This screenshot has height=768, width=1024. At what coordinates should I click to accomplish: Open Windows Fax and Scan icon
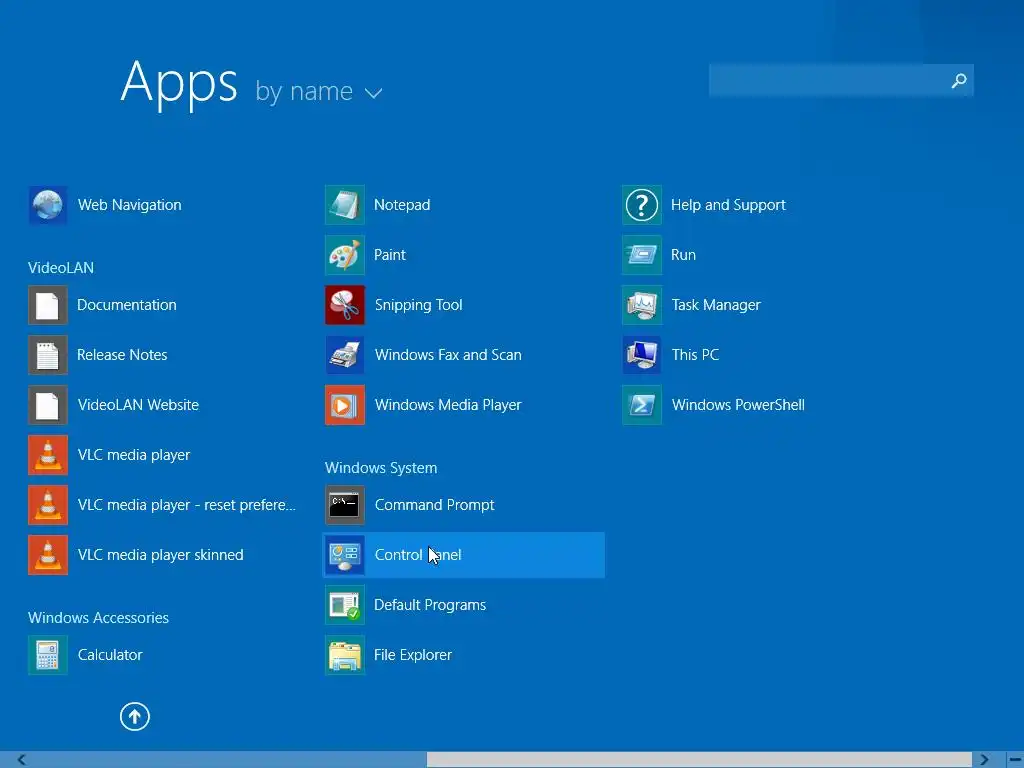click(345, 355)
